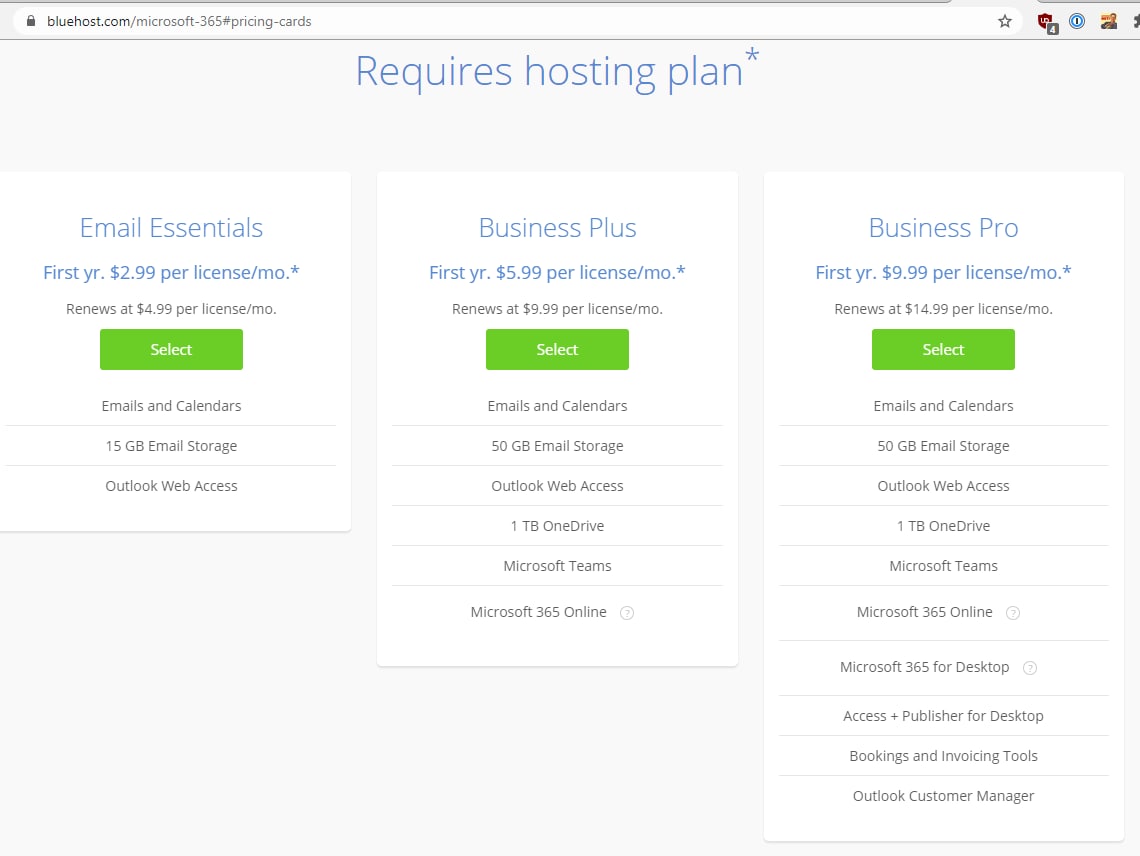Click 1 TB OneDrive in Business Plus
Viewport: 1140px width, 856px height.
pyautogui.click(x=558, y=526)
